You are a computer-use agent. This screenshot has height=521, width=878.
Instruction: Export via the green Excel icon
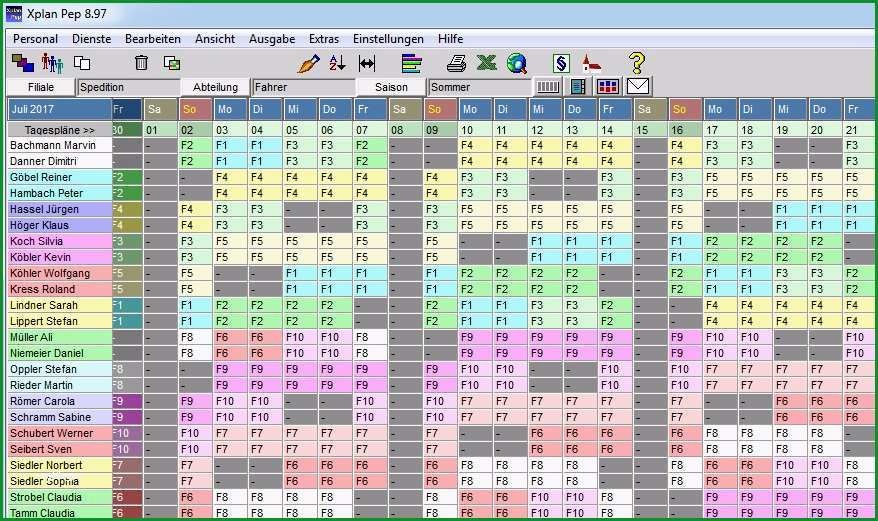tap(487, 63)
